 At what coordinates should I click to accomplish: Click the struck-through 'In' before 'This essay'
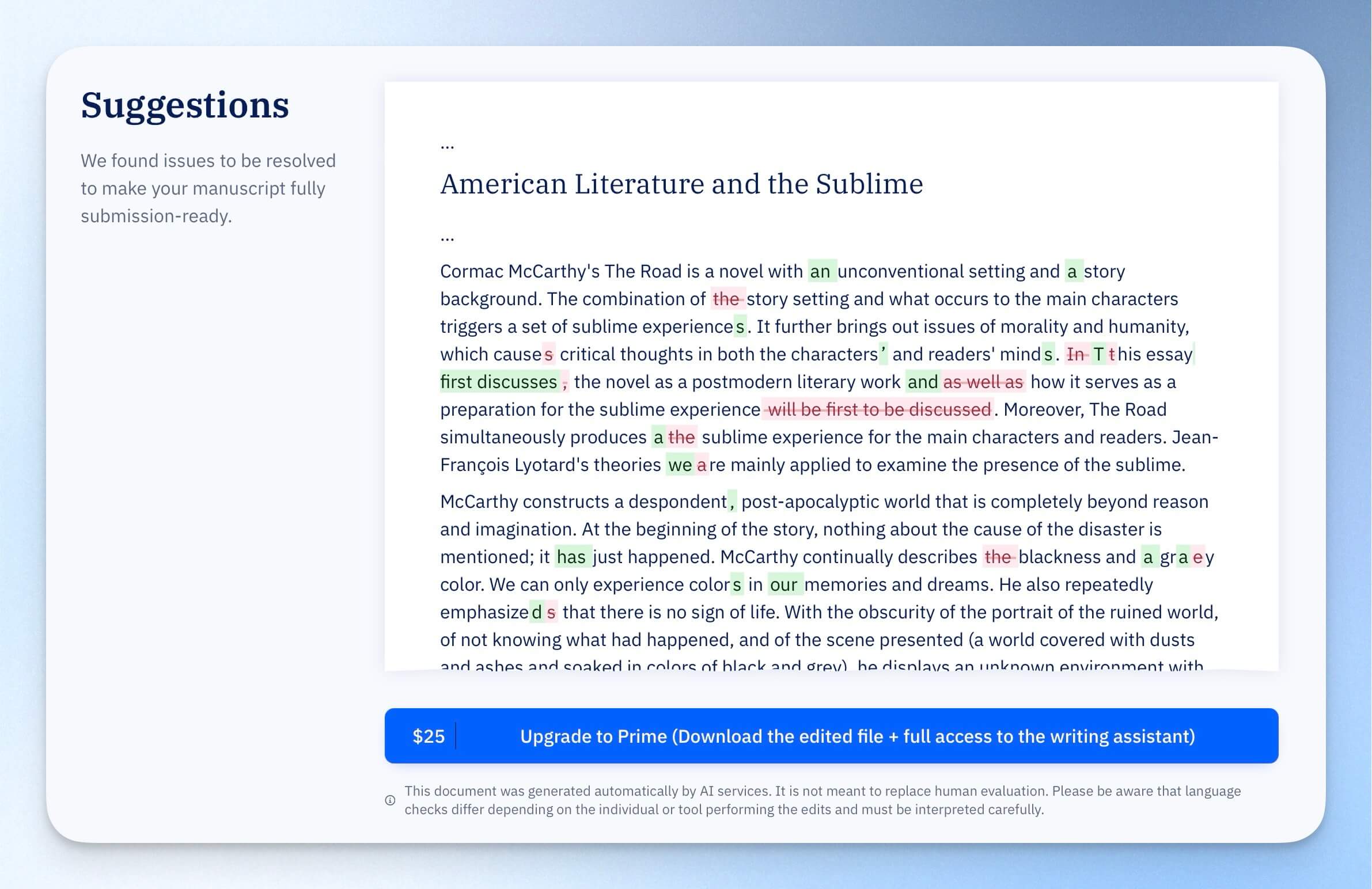coord(1076,354)
